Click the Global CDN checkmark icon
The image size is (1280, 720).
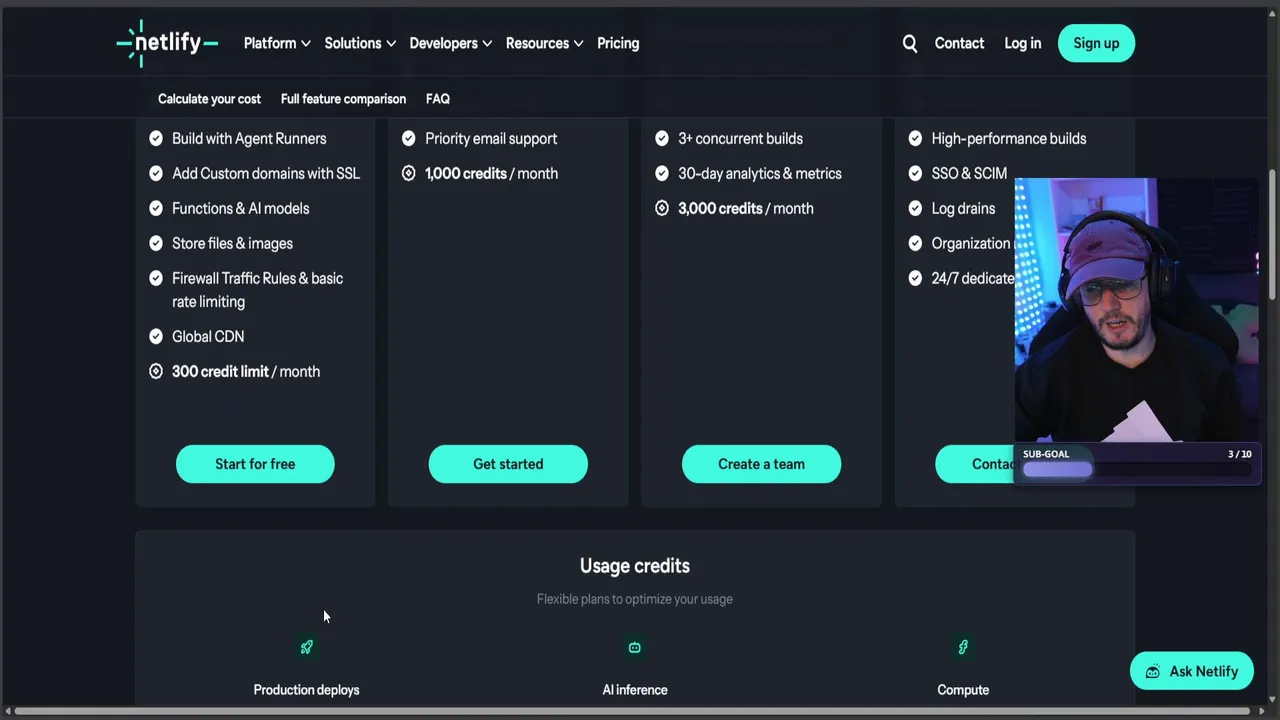point(156,337)
